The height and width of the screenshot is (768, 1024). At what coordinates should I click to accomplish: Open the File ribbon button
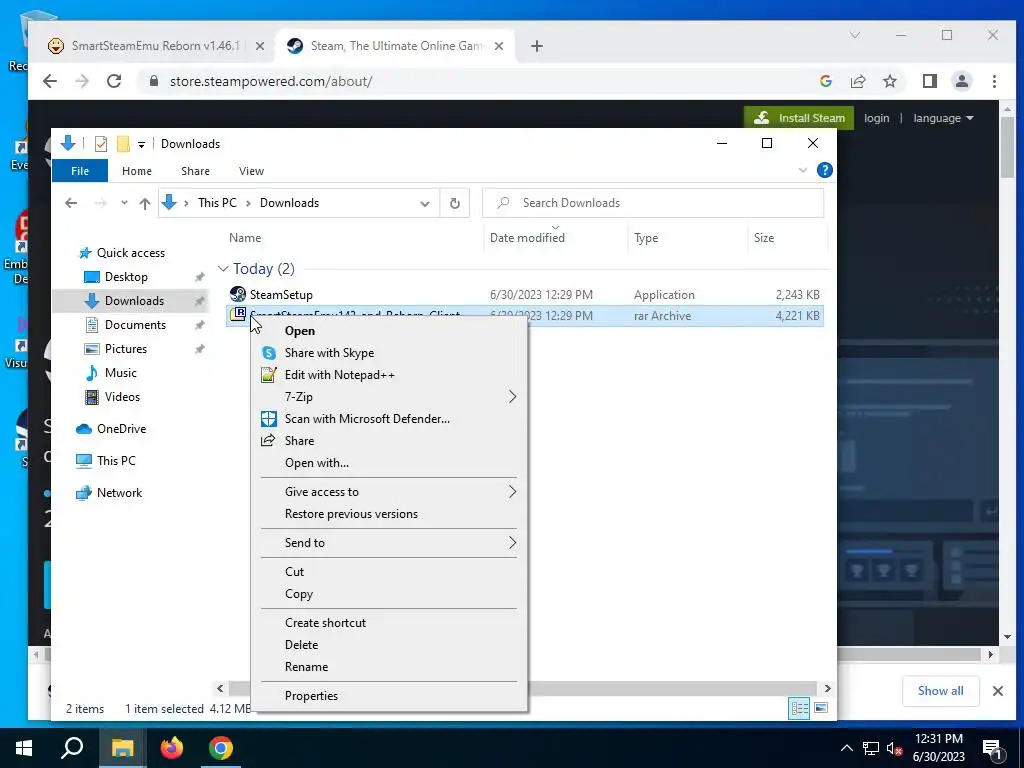point(80,171)
